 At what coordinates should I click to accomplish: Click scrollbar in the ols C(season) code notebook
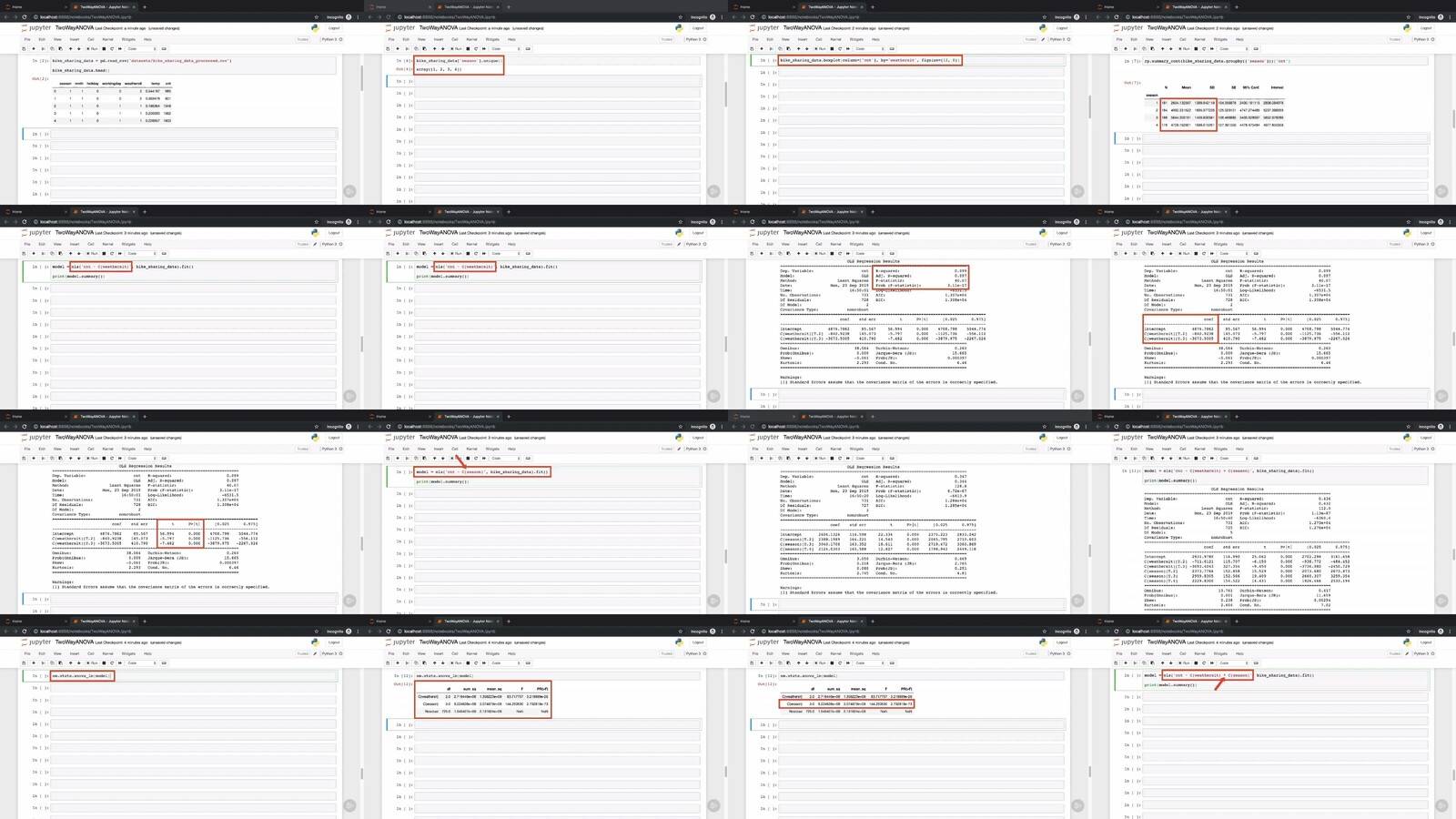(x=725, y=556)
